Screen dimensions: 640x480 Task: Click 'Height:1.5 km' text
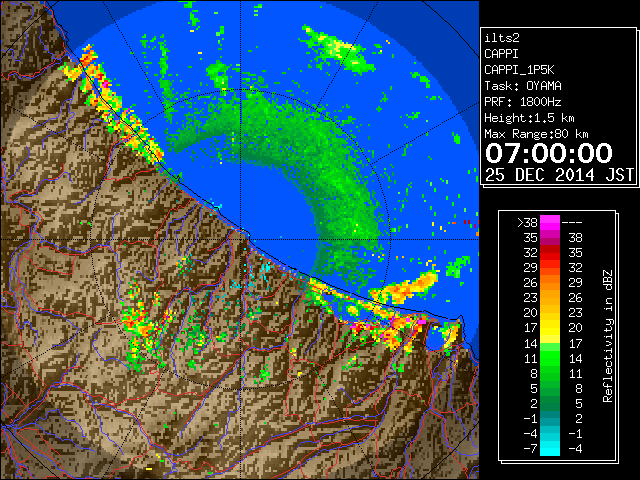pyautogui.click(x=529, y=118)
